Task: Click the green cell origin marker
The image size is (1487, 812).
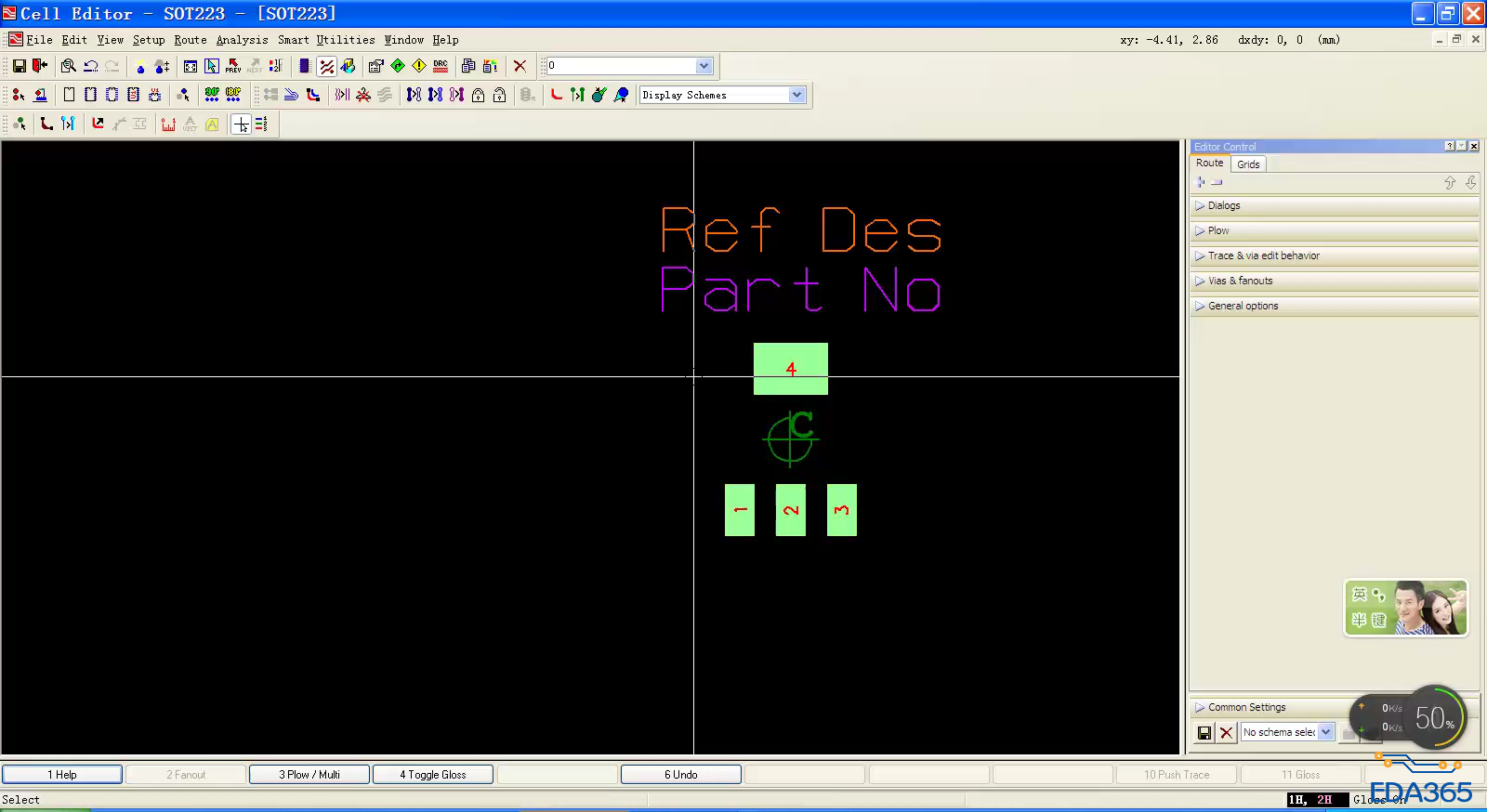Action: click(x=791, y=439)
